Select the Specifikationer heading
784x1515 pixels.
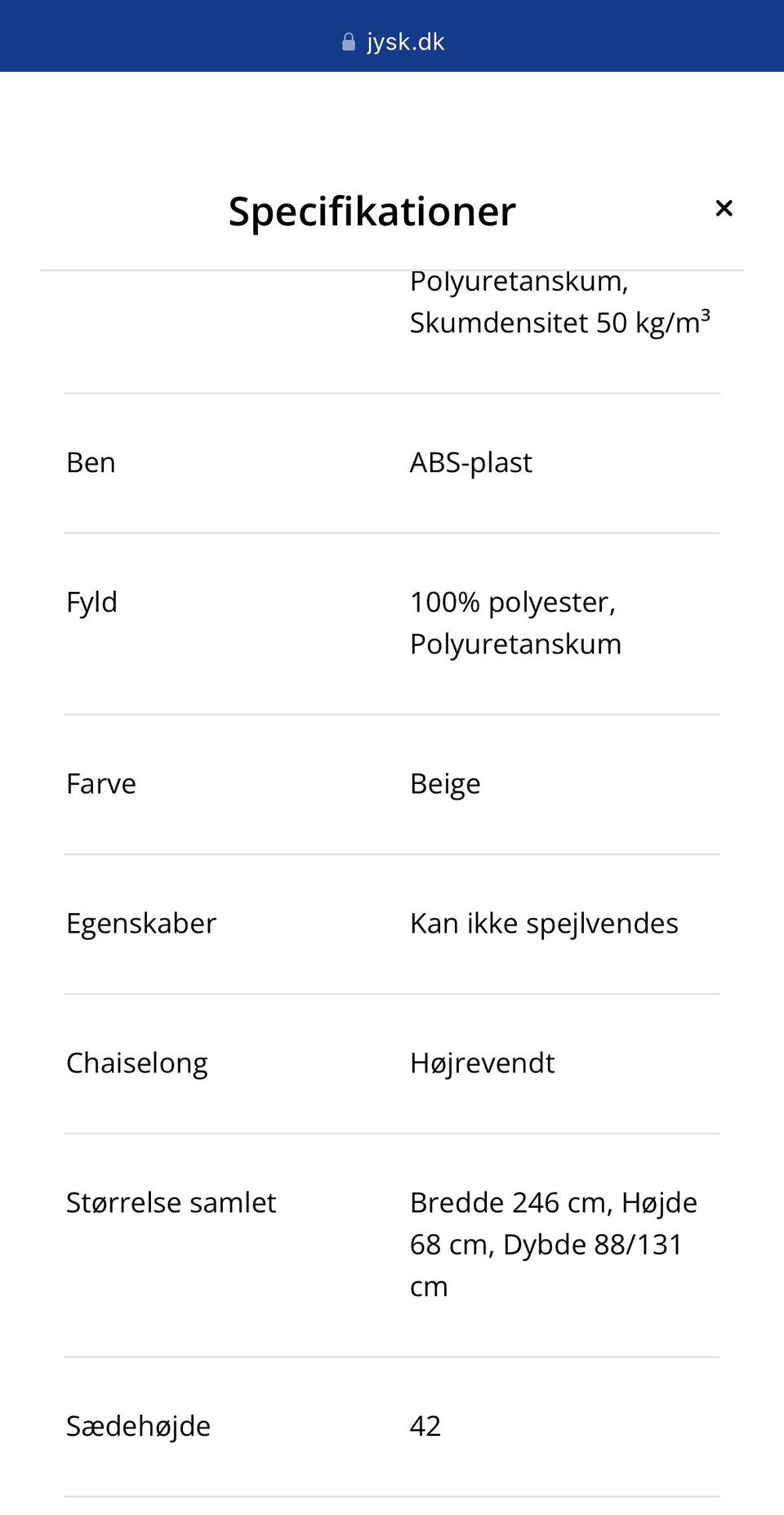point(372,211)
